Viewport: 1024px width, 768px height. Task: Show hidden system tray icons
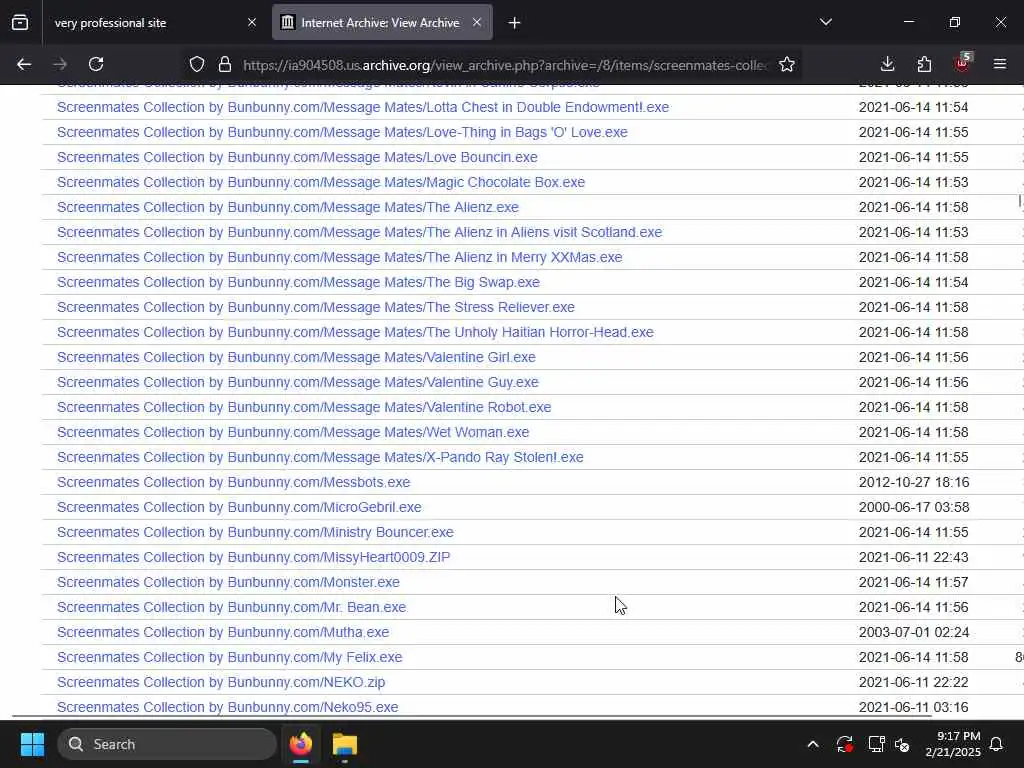click(813, 744)
